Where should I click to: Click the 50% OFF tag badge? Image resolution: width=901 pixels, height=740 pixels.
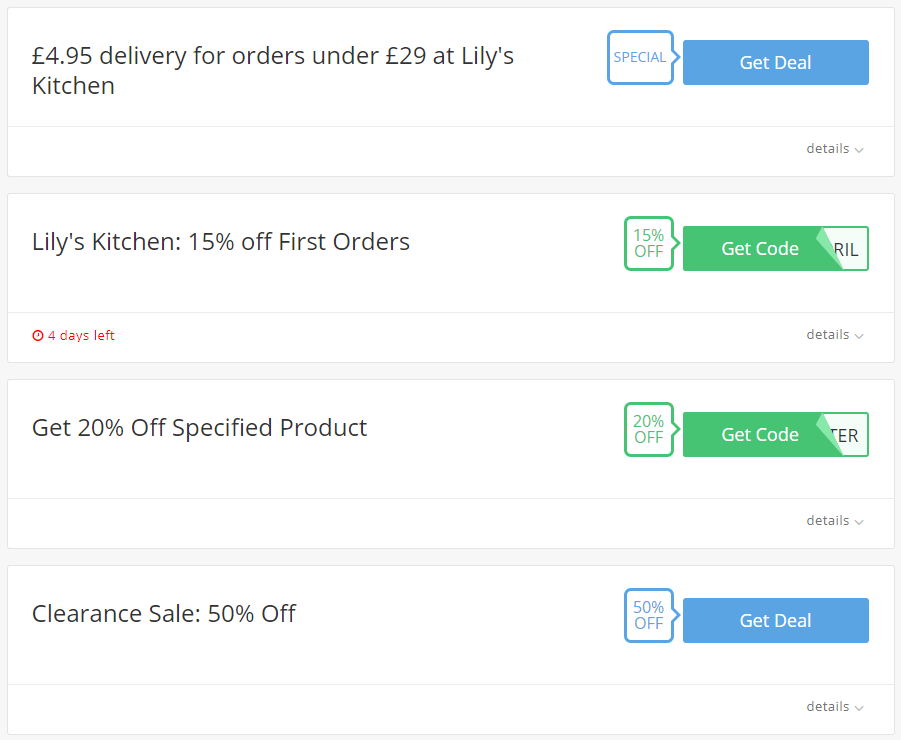coord(649,615)
